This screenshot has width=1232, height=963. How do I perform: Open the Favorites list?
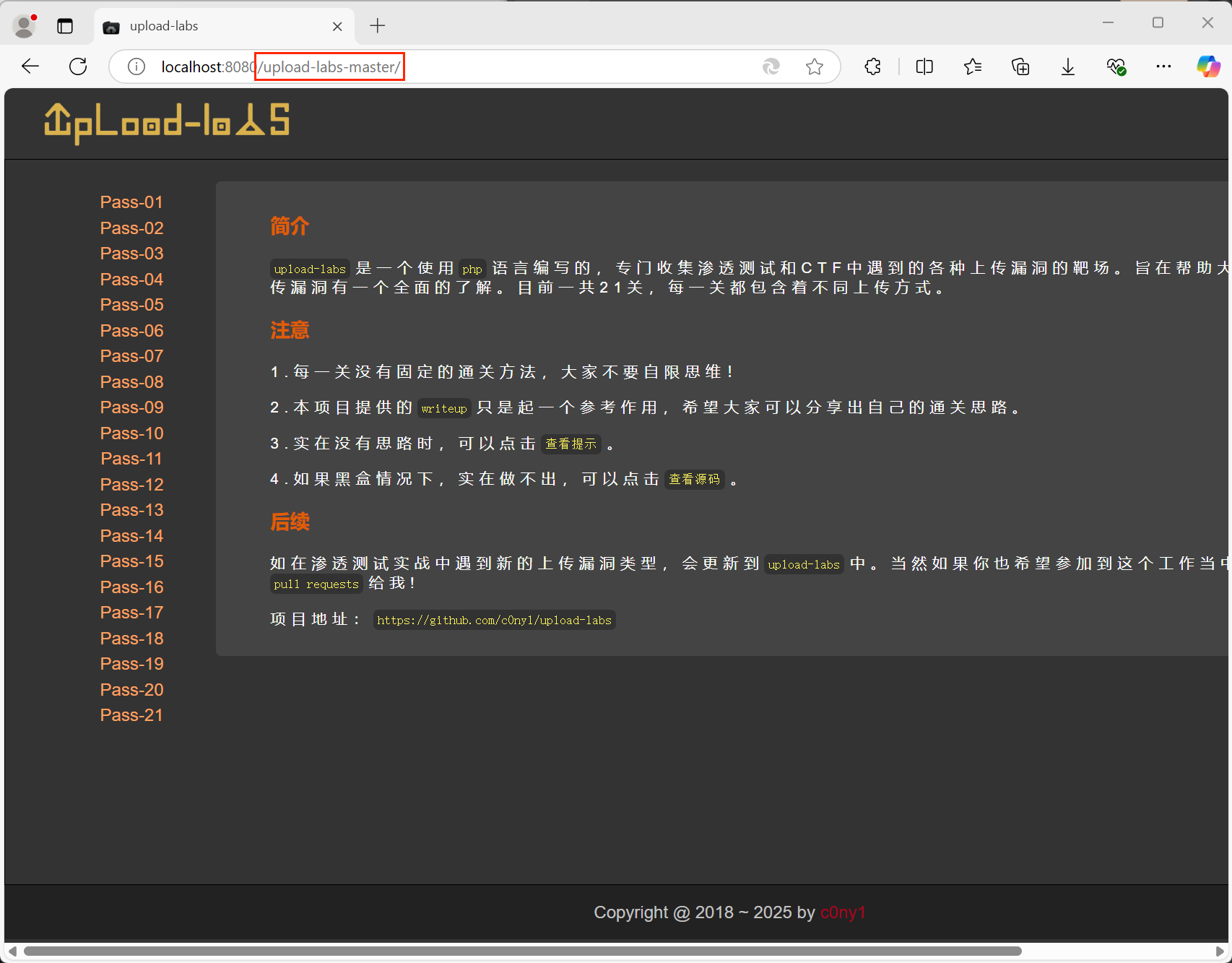pyautogui.click(x=972, y=66)
